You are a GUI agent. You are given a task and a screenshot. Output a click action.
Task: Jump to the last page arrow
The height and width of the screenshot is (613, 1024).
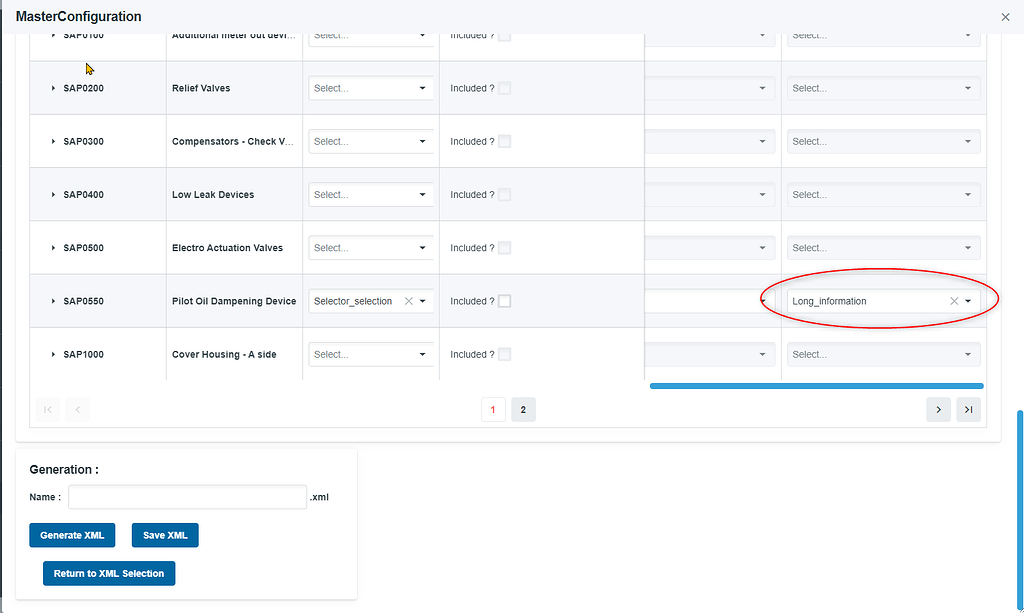(967, 409)
